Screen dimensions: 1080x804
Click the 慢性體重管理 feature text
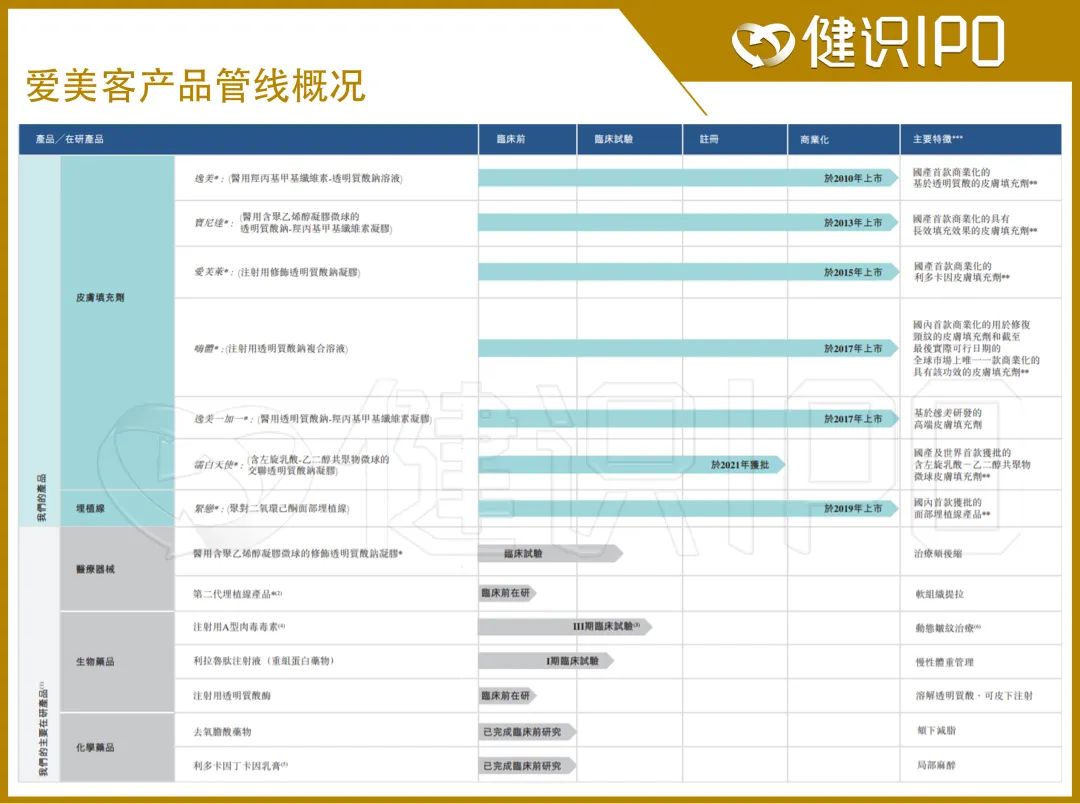pos(944,662)
